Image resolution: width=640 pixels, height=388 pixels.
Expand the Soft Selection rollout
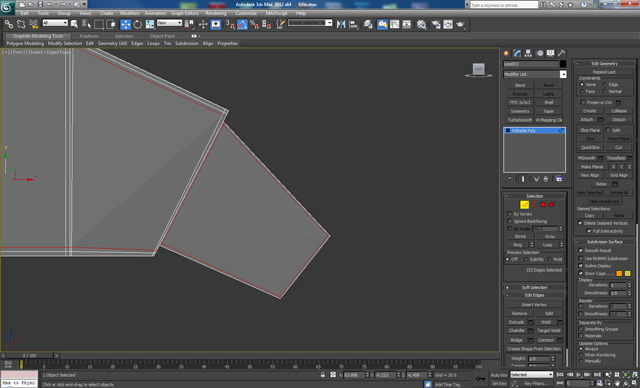coord(535,288)
